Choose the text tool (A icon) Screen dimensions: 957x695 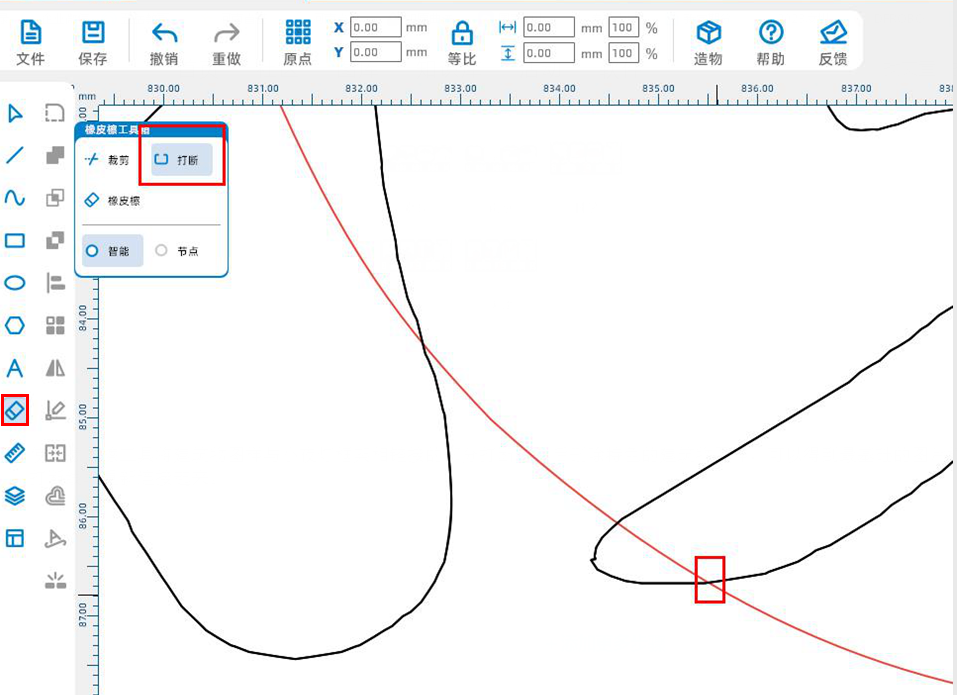(x=15, y=368)
